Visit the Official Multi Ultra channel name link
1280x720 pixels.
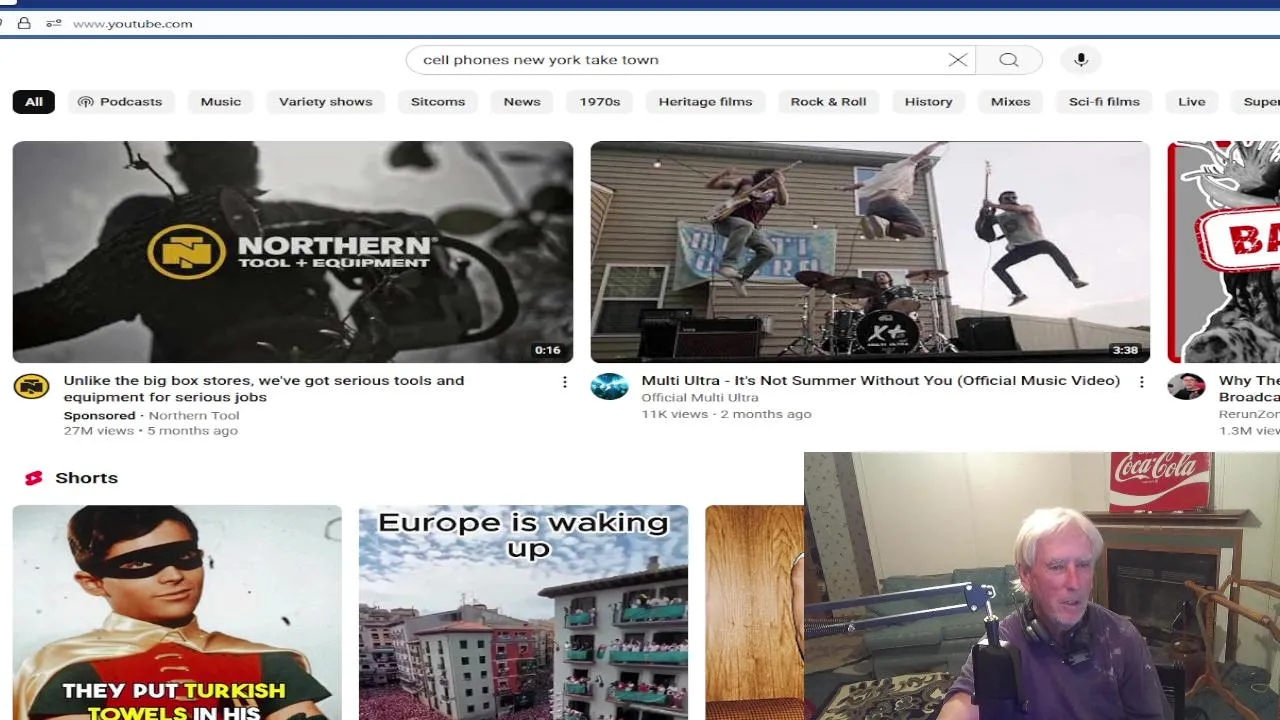700,398
